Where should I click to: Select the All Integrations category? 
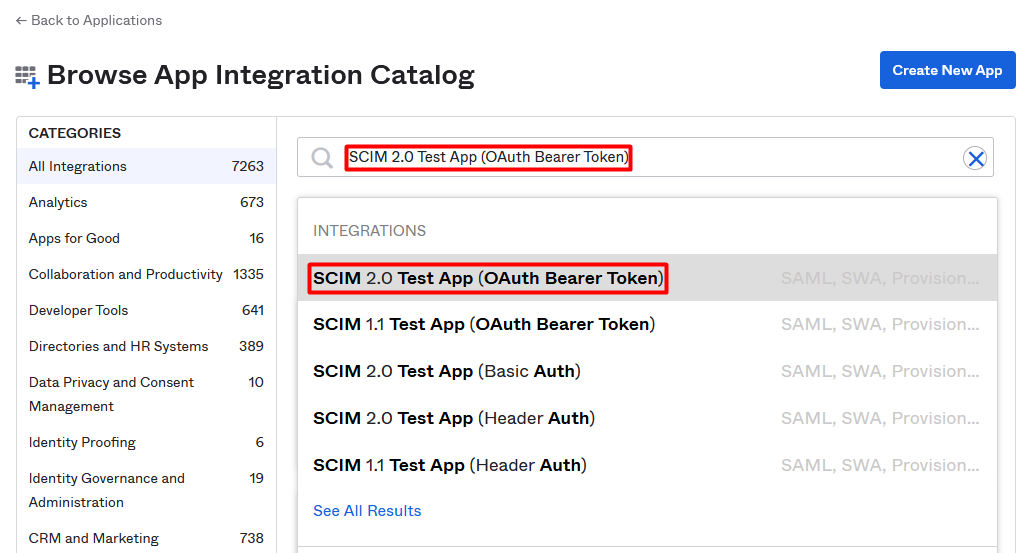coord(146,166)
